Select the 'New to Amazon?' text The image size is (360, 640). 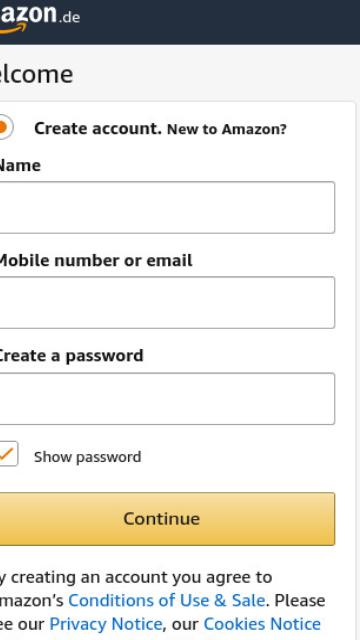[227, 129]
